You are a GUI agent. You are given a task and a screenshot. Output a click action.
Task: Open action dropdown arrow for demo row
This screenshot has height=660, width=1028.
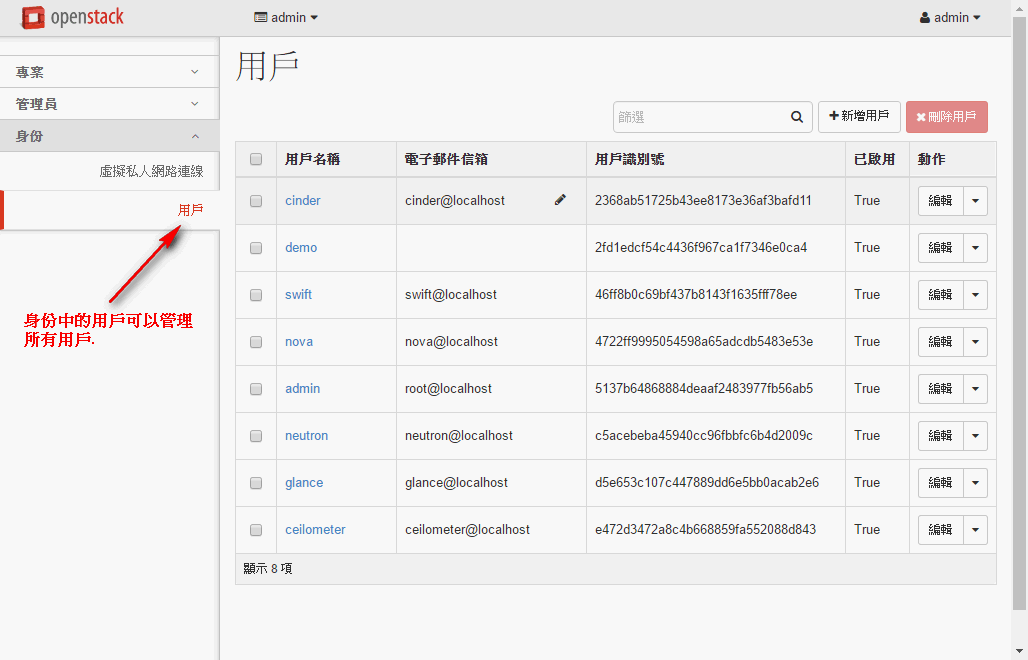pos(976,248)
